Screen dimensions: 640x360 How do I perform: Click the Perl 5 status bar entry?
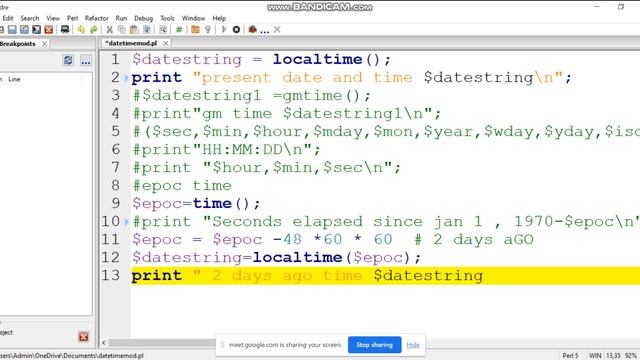coord(570,356)
